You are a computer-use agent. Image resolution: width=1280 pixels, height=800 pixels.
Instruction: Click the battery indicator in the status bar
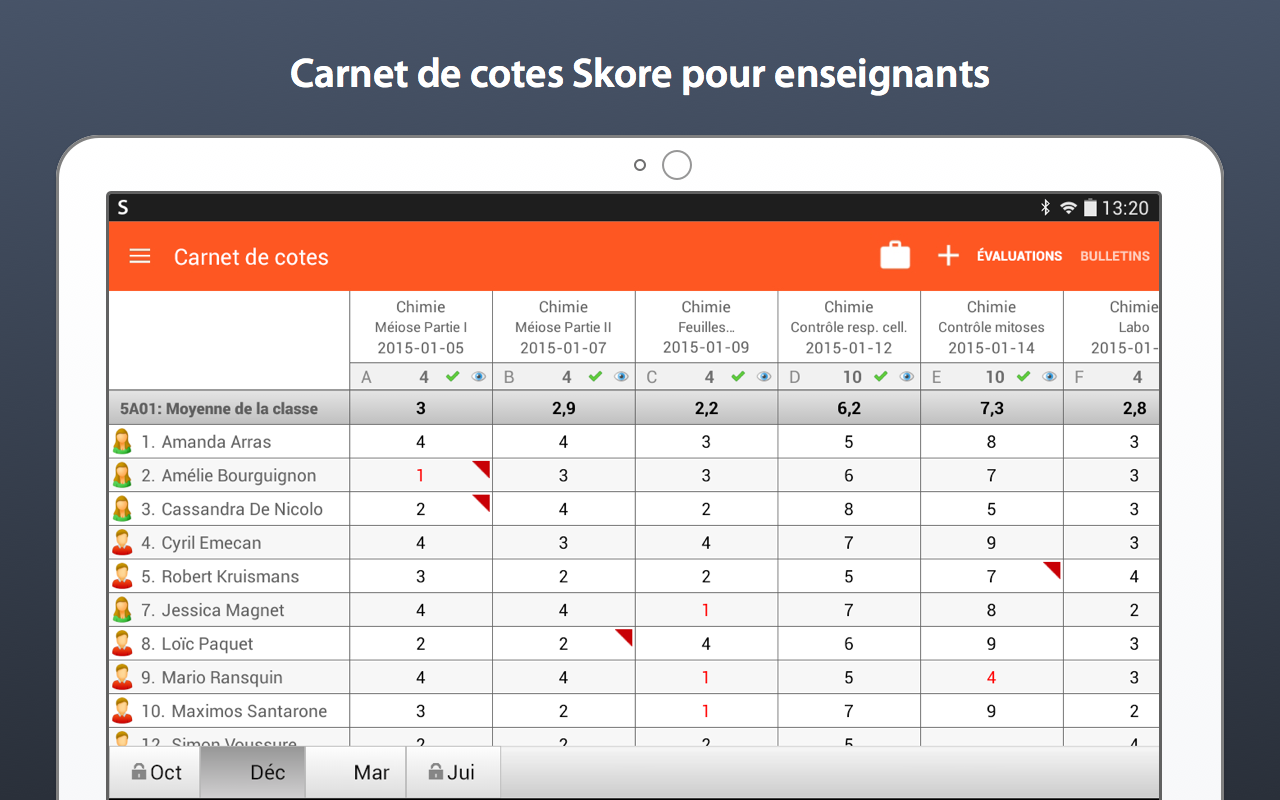click(1089, 206)
